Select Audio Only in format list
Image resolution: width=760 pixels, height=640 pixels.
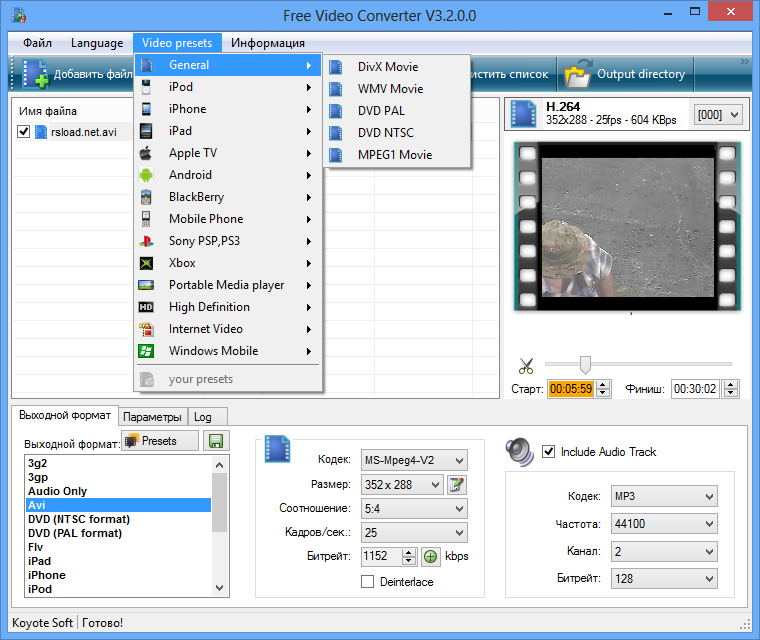(x=118, y=491)
